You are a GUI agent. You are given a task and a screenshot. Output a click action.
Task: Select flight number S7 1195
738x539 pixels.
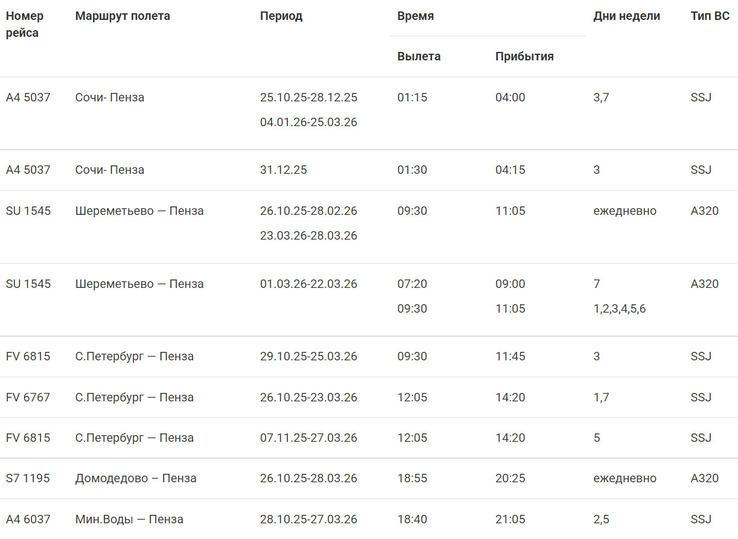tap(28, 478)
